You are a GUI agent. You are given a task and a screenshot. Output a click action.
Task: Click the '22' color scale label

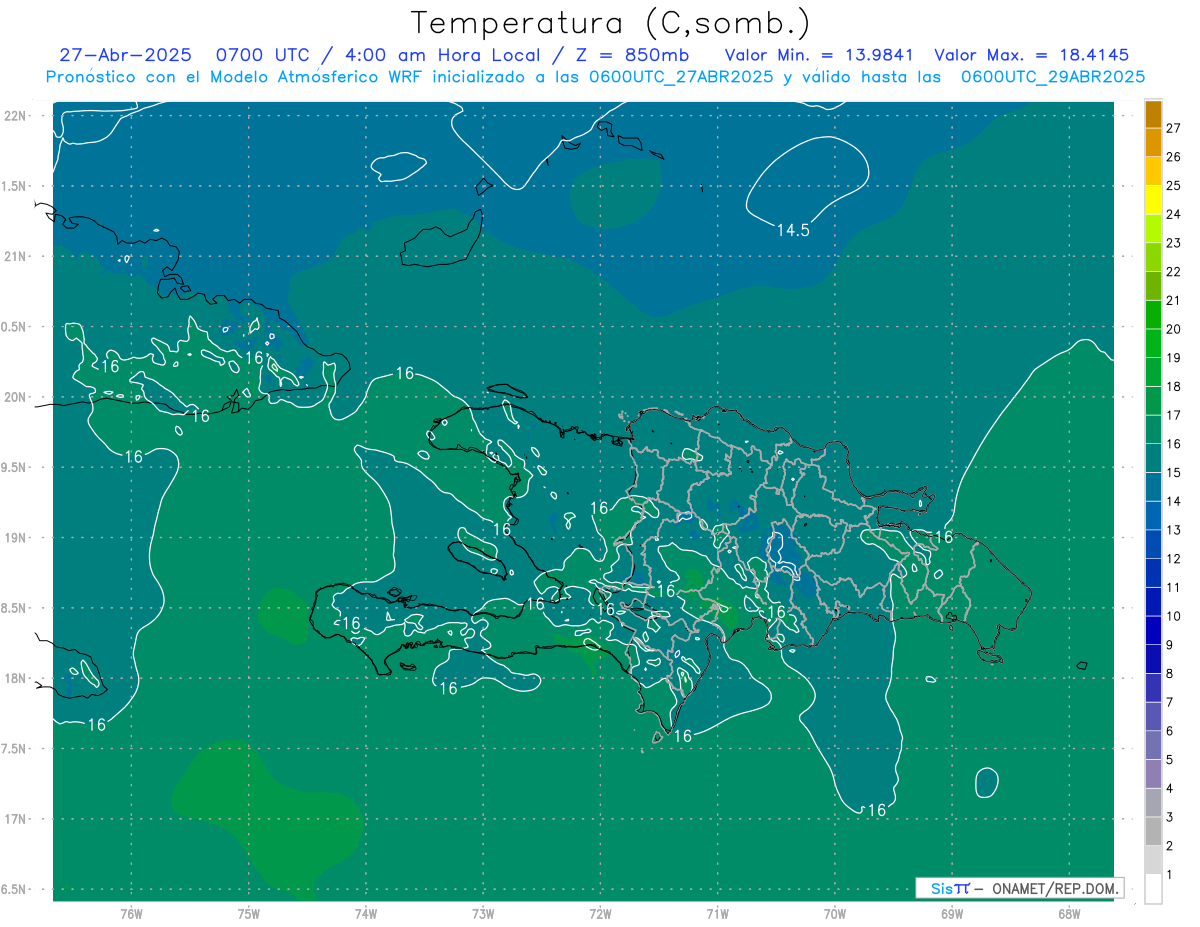pyautogui.click(x=1174, y=272)
